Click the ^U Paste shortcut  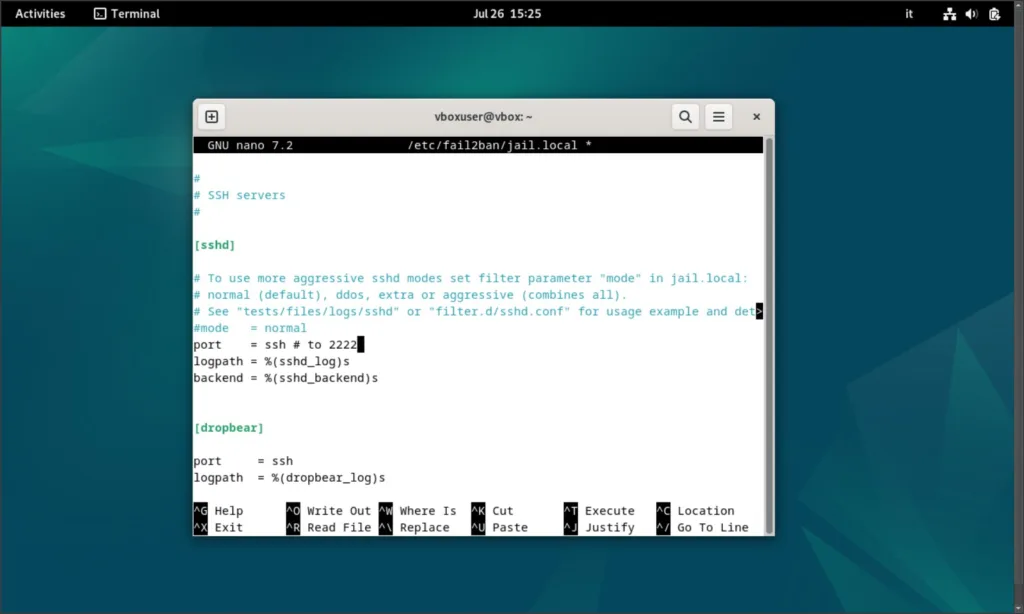pyautogui.click(x=500, y=527)
